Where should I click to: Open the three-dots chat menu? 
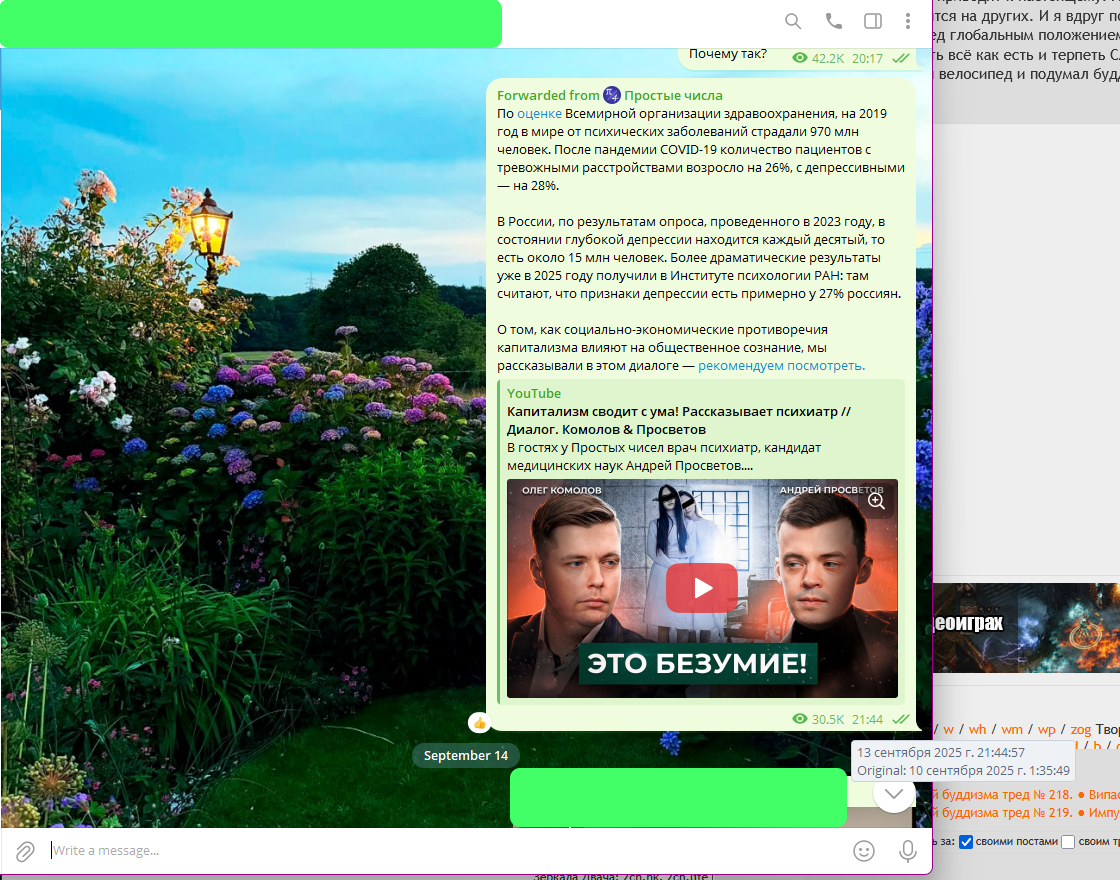point(908,21)
